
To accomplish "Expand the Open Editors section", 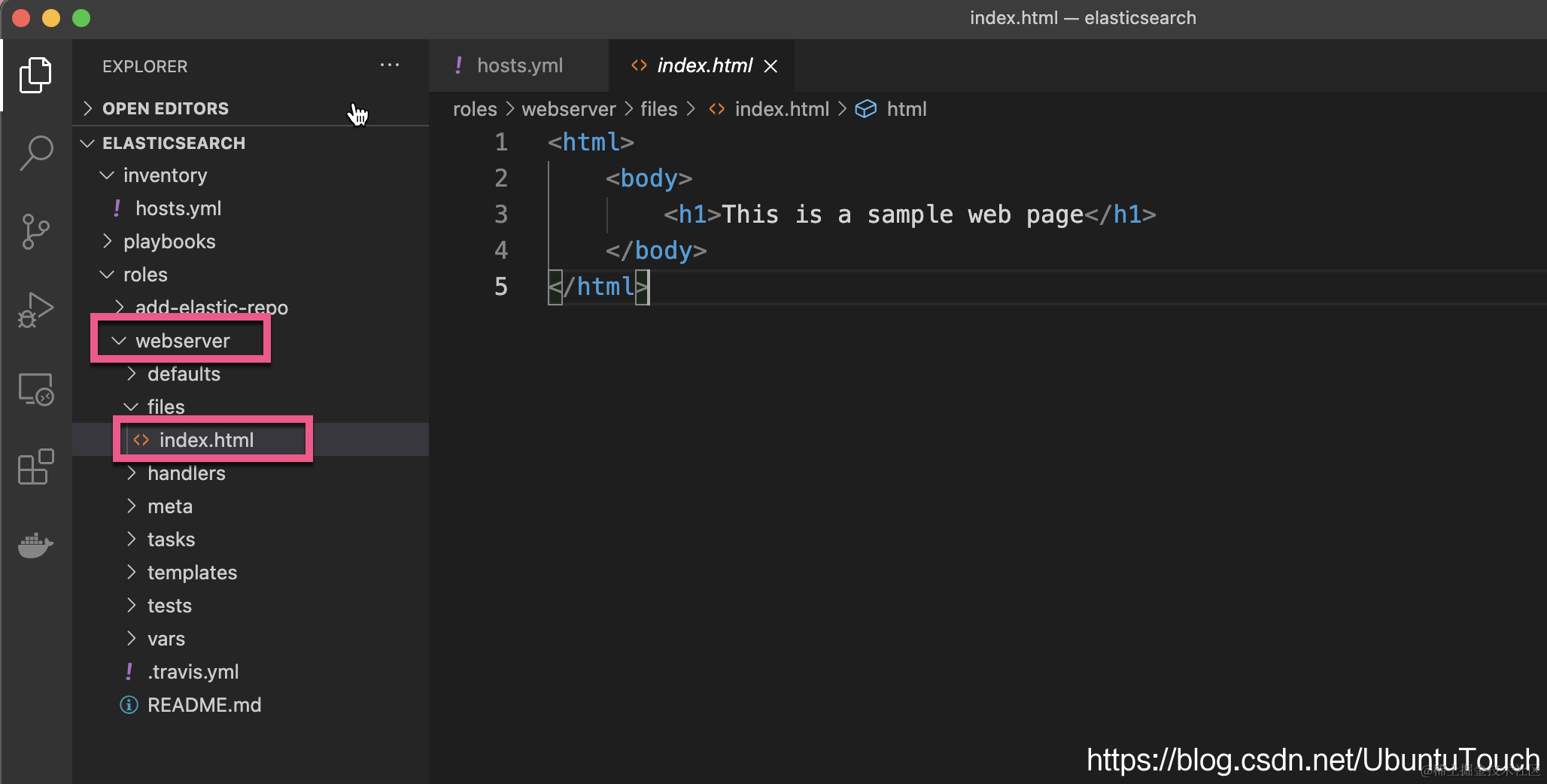I will tap(166, 108).
